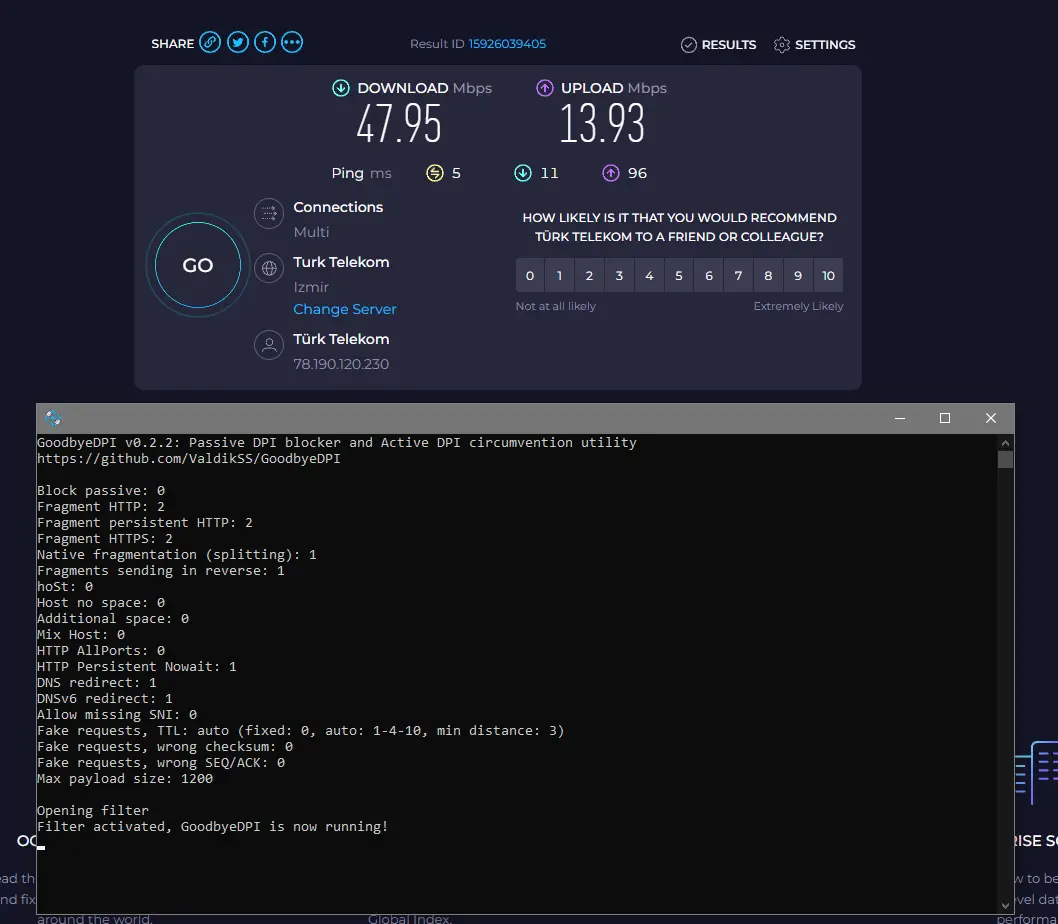This screenshot has height=924, width=1058.
Task: Click the idle ping icon
Action: (x=435, y=173)
